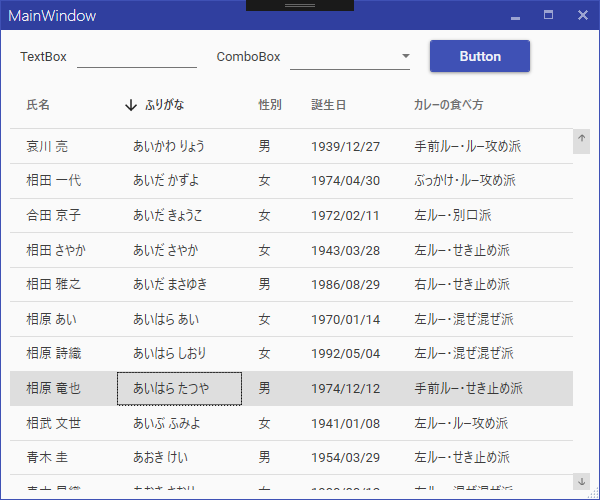The image size is (600, 500).
Task: Click the 相田 雅之 row
Action: pyautogui.click(x=54, y=284)
